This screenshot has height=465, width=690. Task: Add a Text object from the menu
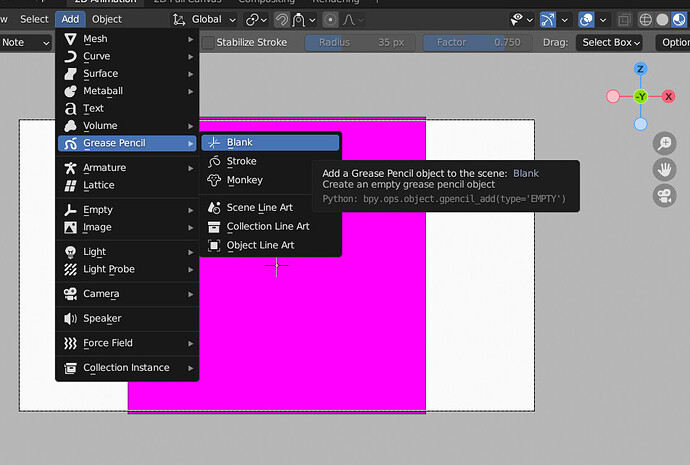tap(127, 108)
